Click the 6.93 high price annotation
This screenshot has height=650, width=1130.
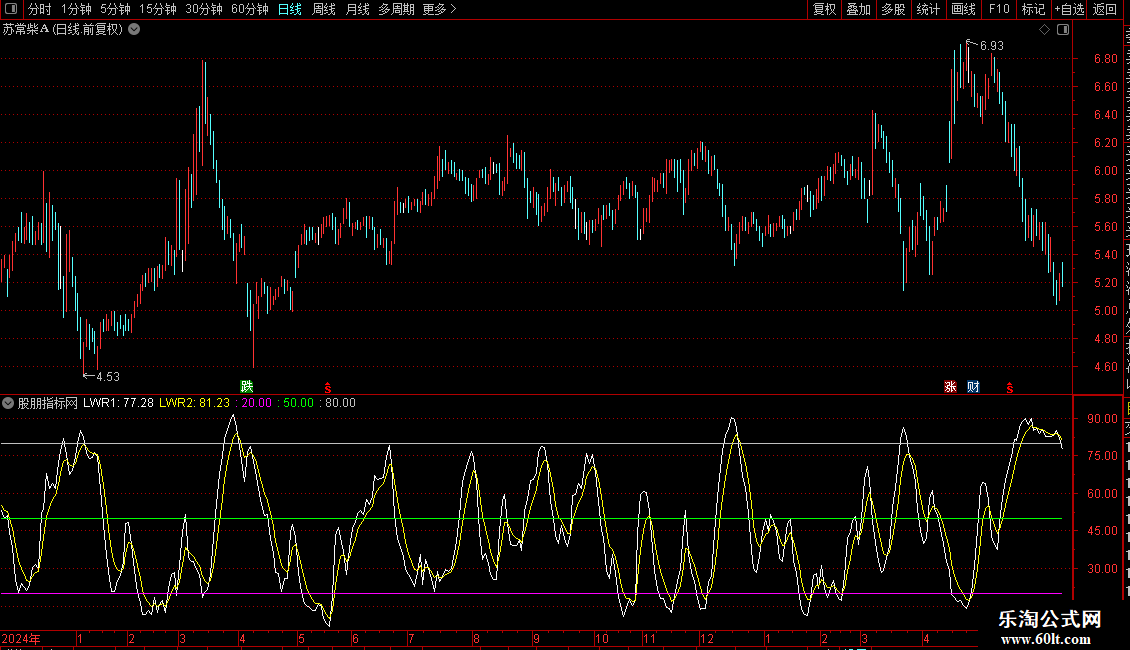[x=992, y=45]
